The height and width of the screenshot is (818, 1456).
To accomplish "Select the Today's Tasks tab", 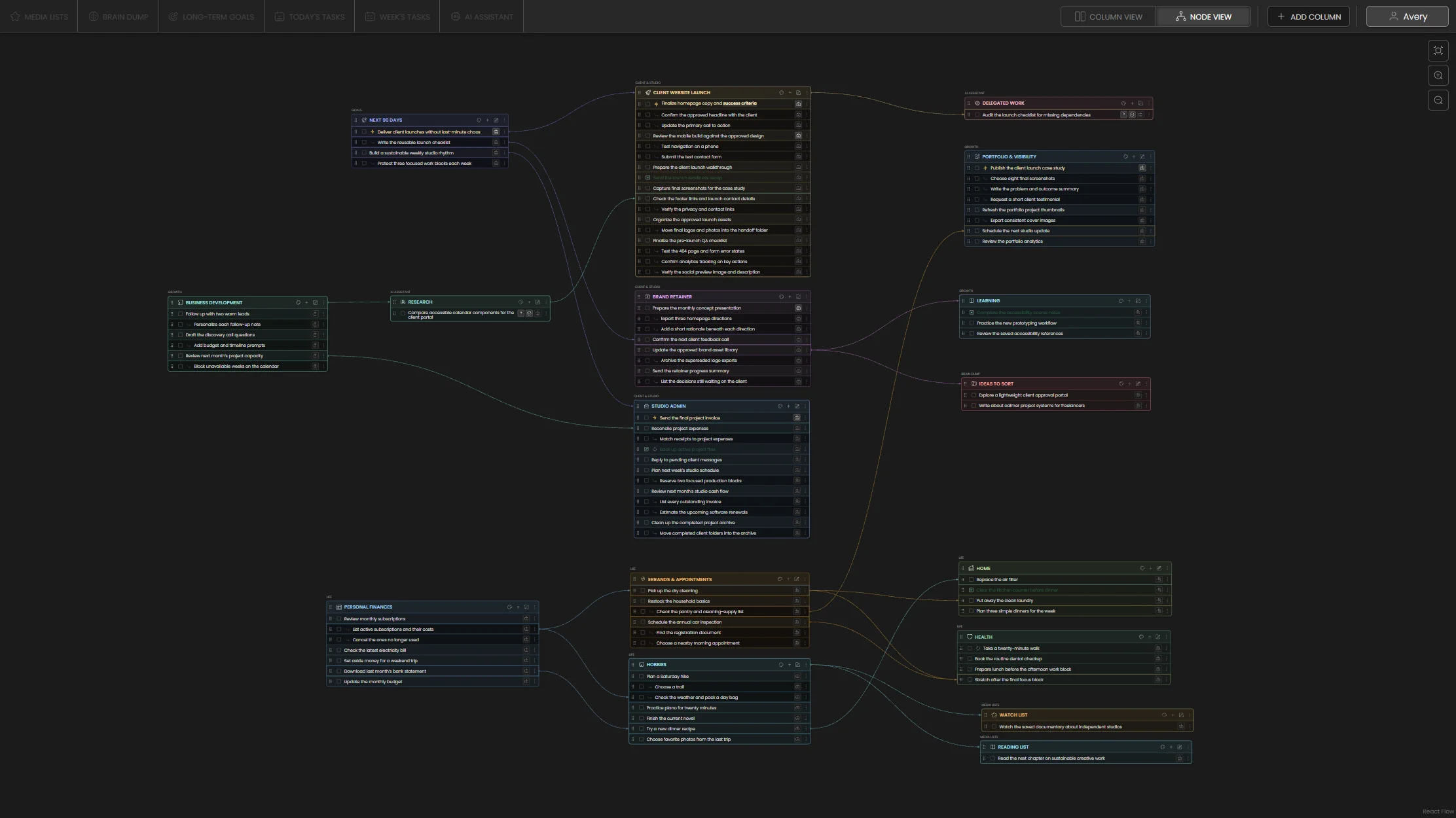I will pyautogui.click(x=310, y=16).
